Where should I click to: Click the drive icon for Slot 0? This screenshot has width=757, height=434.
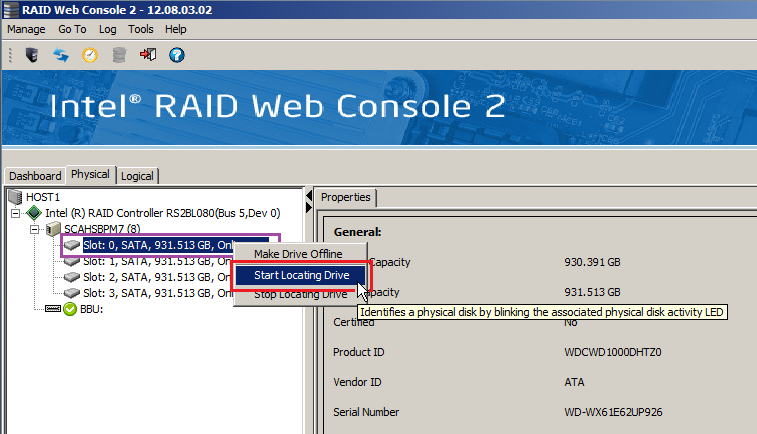71,245
